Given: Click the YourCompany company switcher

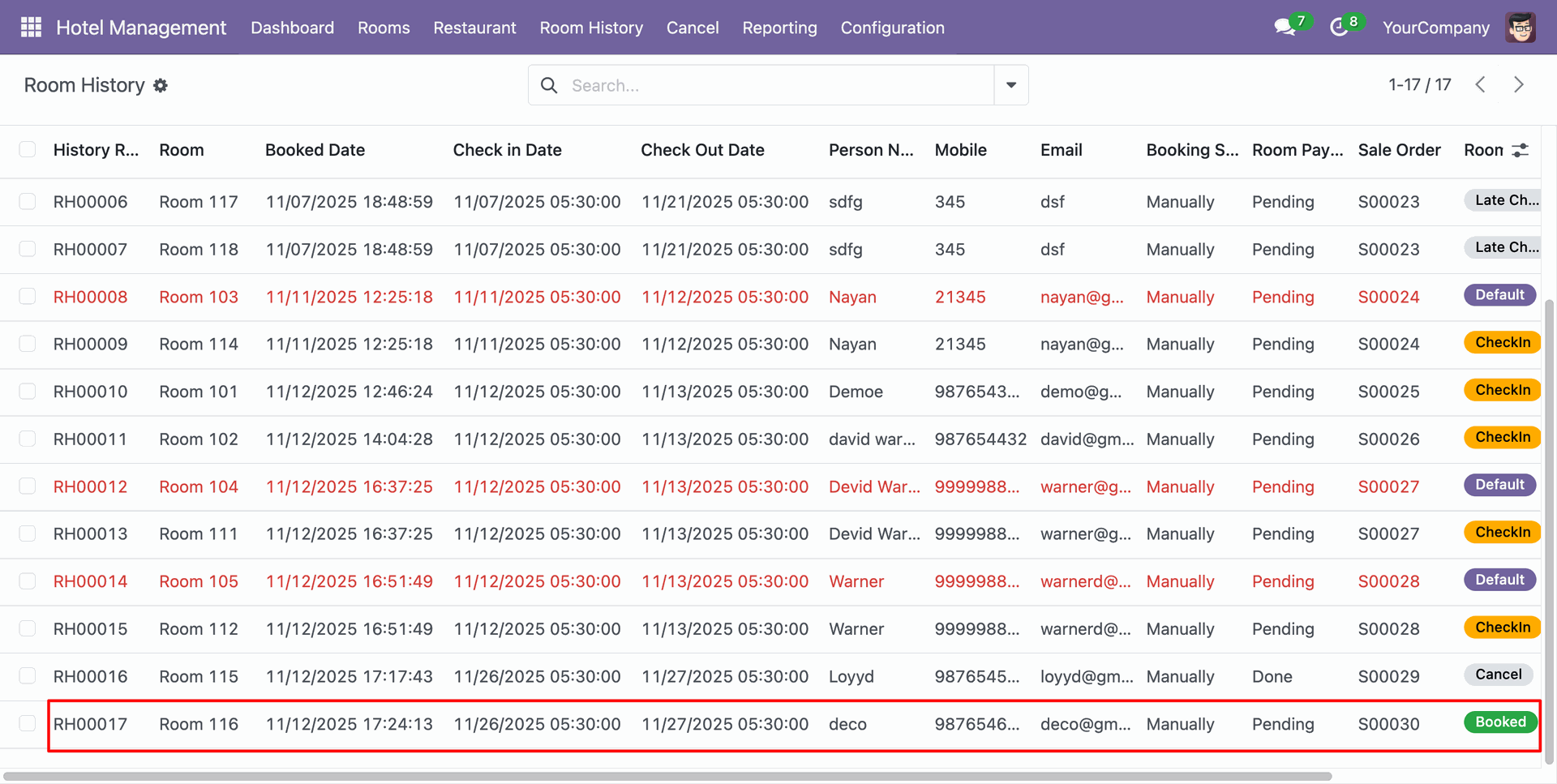Looking at the screenshot, I should (x=1435, y=28).
